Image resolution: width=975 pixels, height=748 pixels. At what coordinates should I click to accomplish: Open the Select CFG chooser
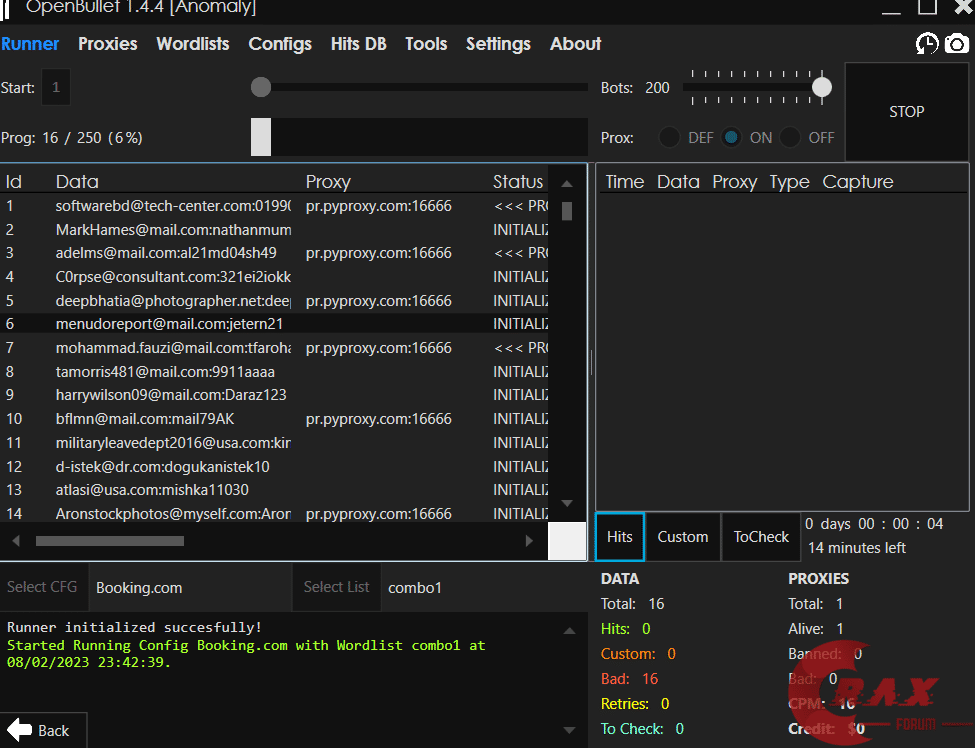(42, 587)
